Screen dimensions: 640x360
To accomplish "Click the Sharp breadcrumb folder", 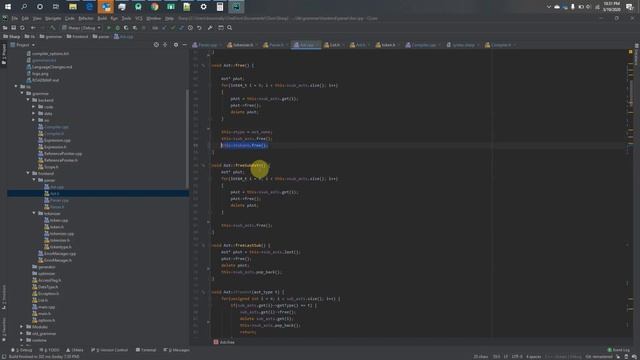I will (x=11, y=36).
